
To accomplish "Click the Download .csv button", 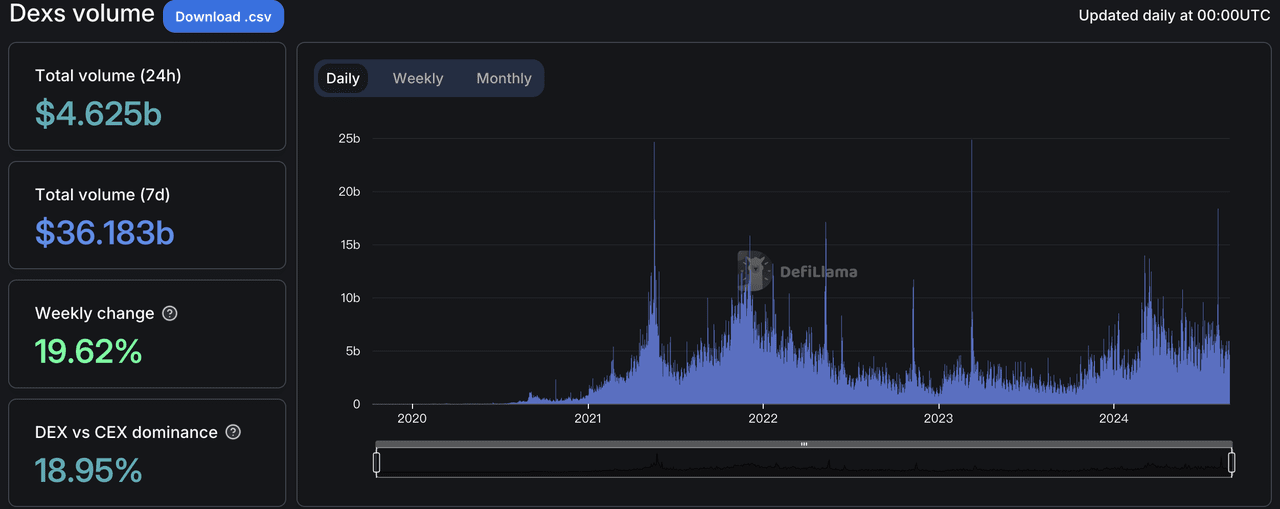I will point(223,17).
